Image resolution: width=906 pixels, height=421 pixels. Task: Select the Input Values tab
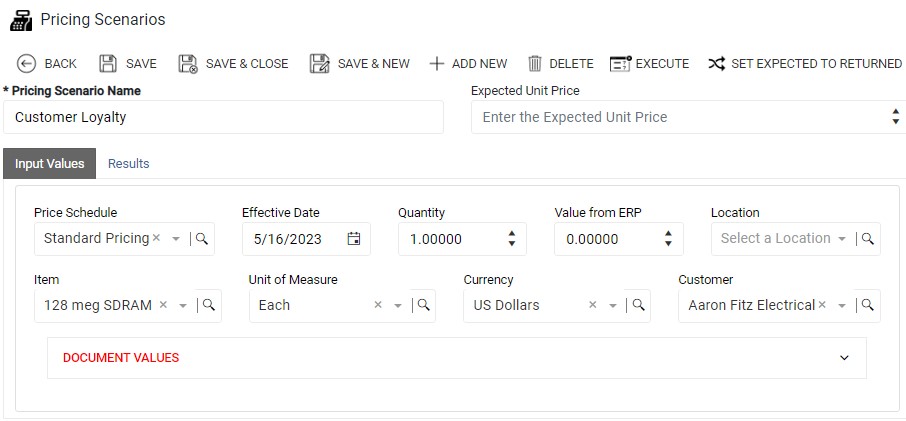(x=50, y=163)
